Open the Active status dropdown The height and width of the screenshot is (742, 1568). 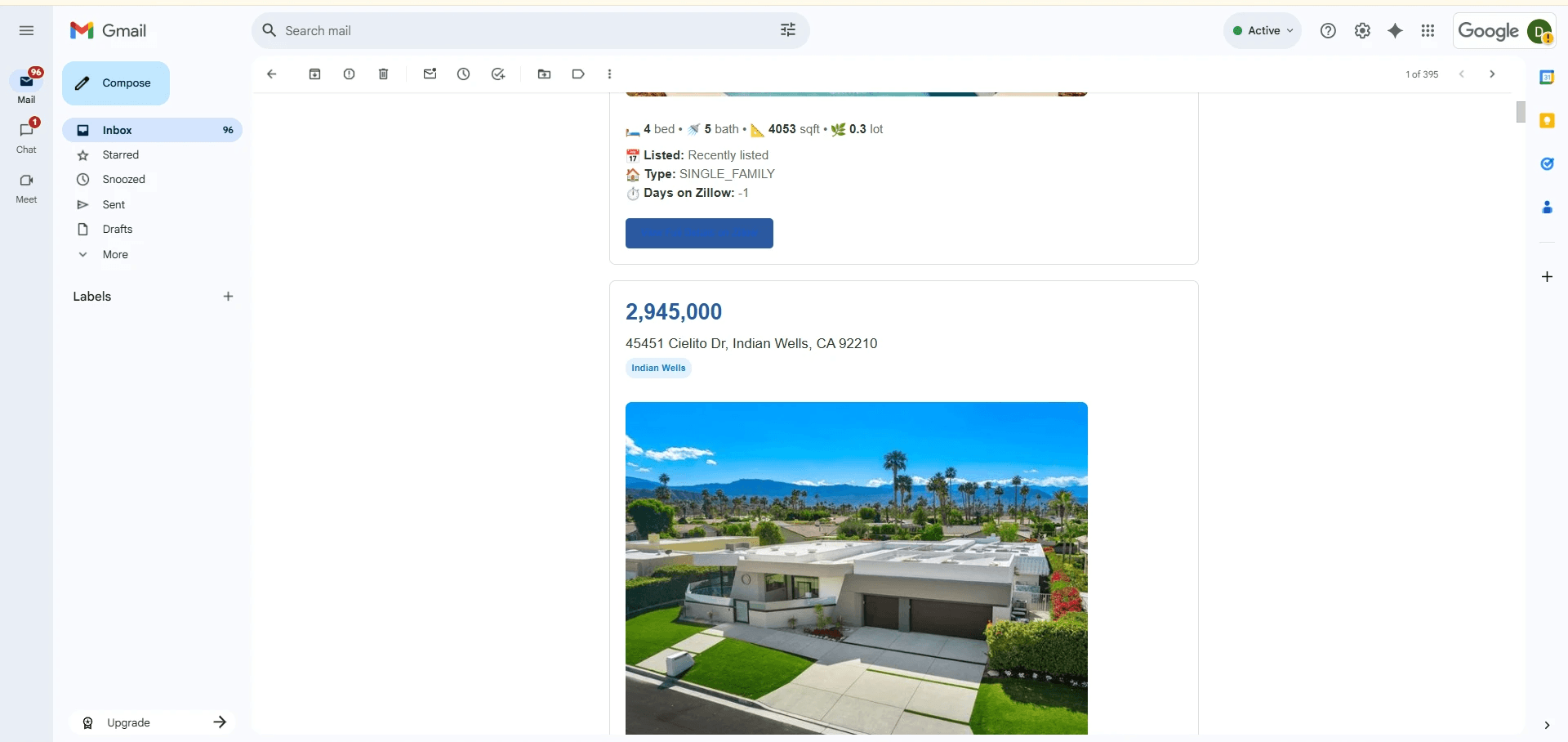point(1263,31)
